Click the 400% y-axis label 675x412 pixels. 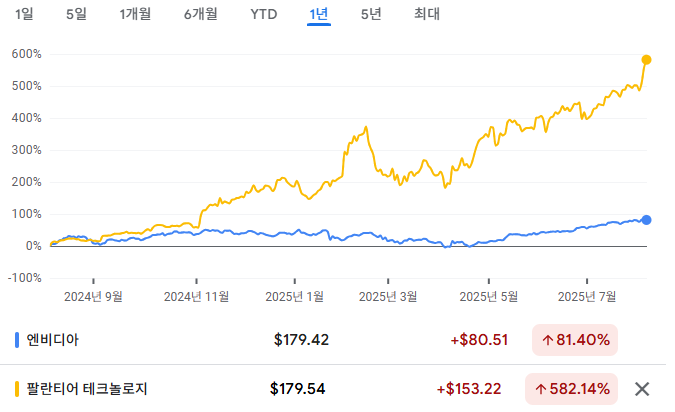pos(27,118)
